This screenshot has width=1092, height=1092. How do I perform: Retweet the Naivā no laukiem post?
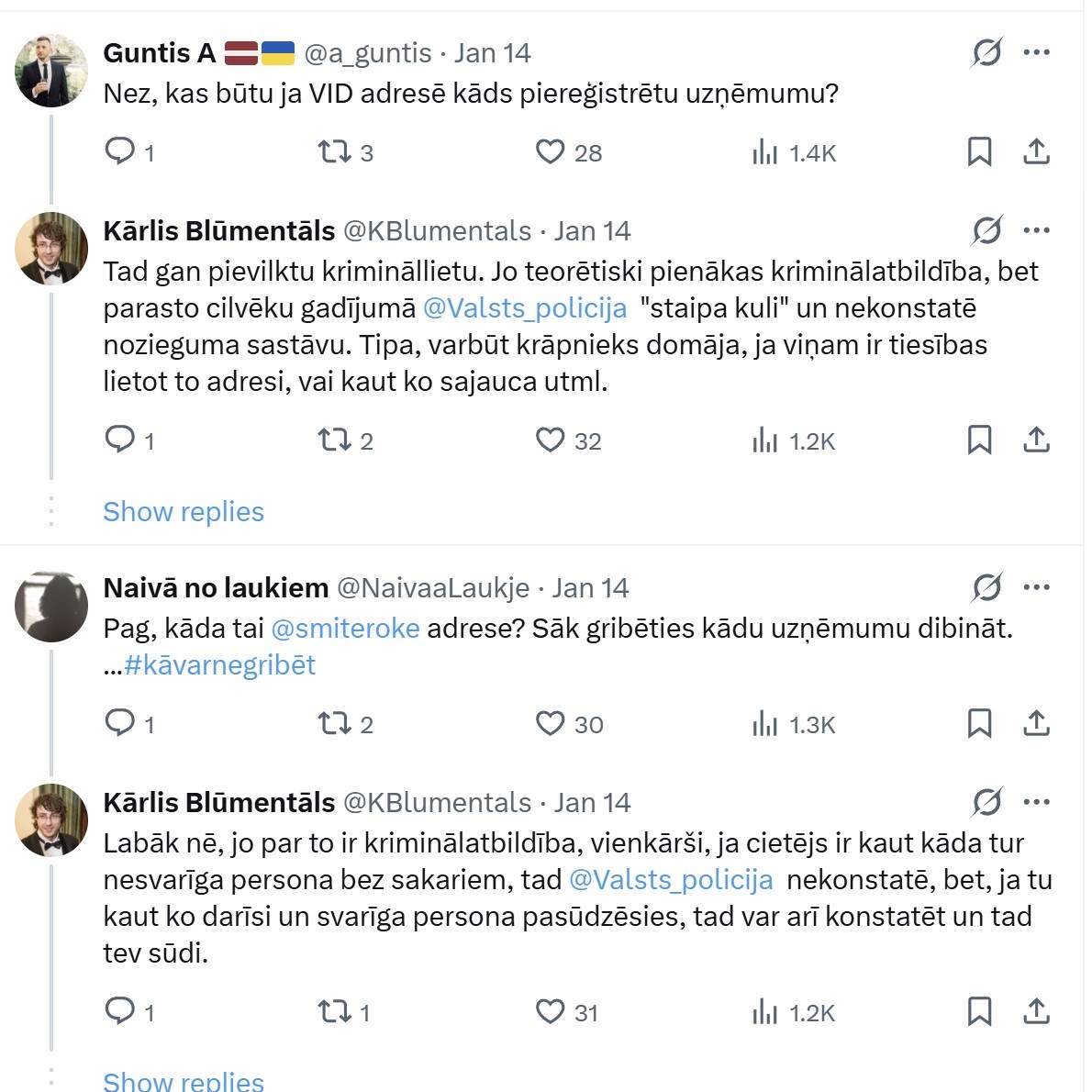click(x=334, y=724)
